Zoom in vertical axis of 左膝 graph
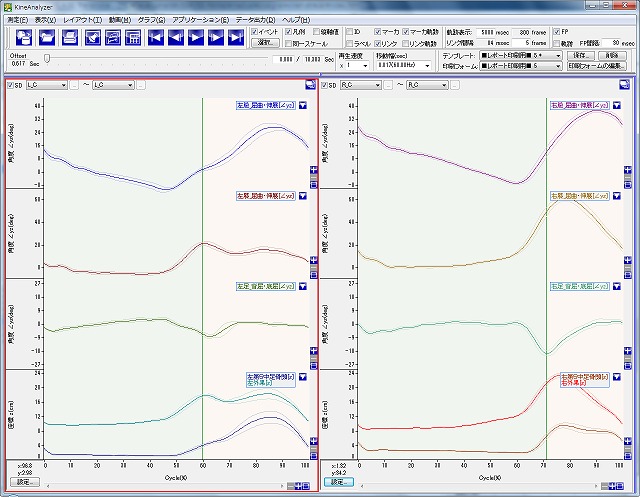640x497 pixels. point(313,260)
